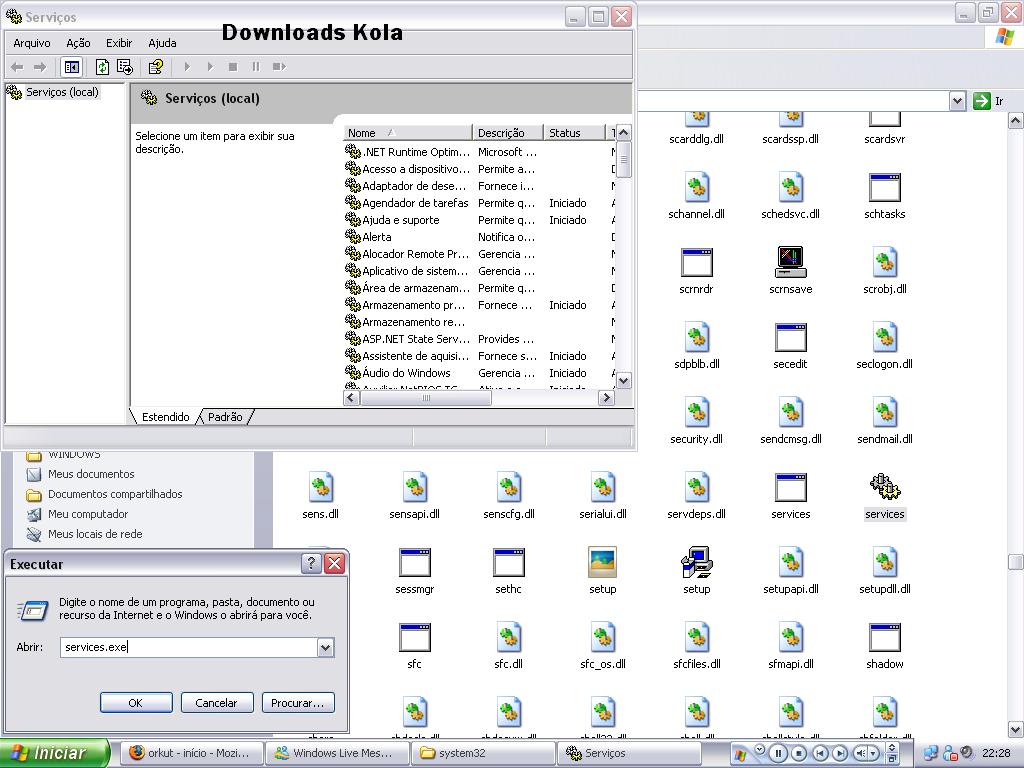Viewport: 1024px width, 768px height.
Task: Click the Ir go button
Action: click(988, 101)
